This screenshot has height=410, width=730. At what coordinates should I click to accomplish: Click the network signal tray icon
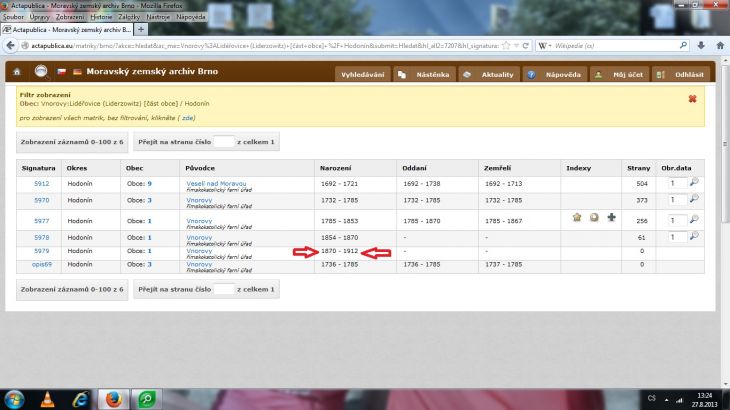click(x=679, y=400)
